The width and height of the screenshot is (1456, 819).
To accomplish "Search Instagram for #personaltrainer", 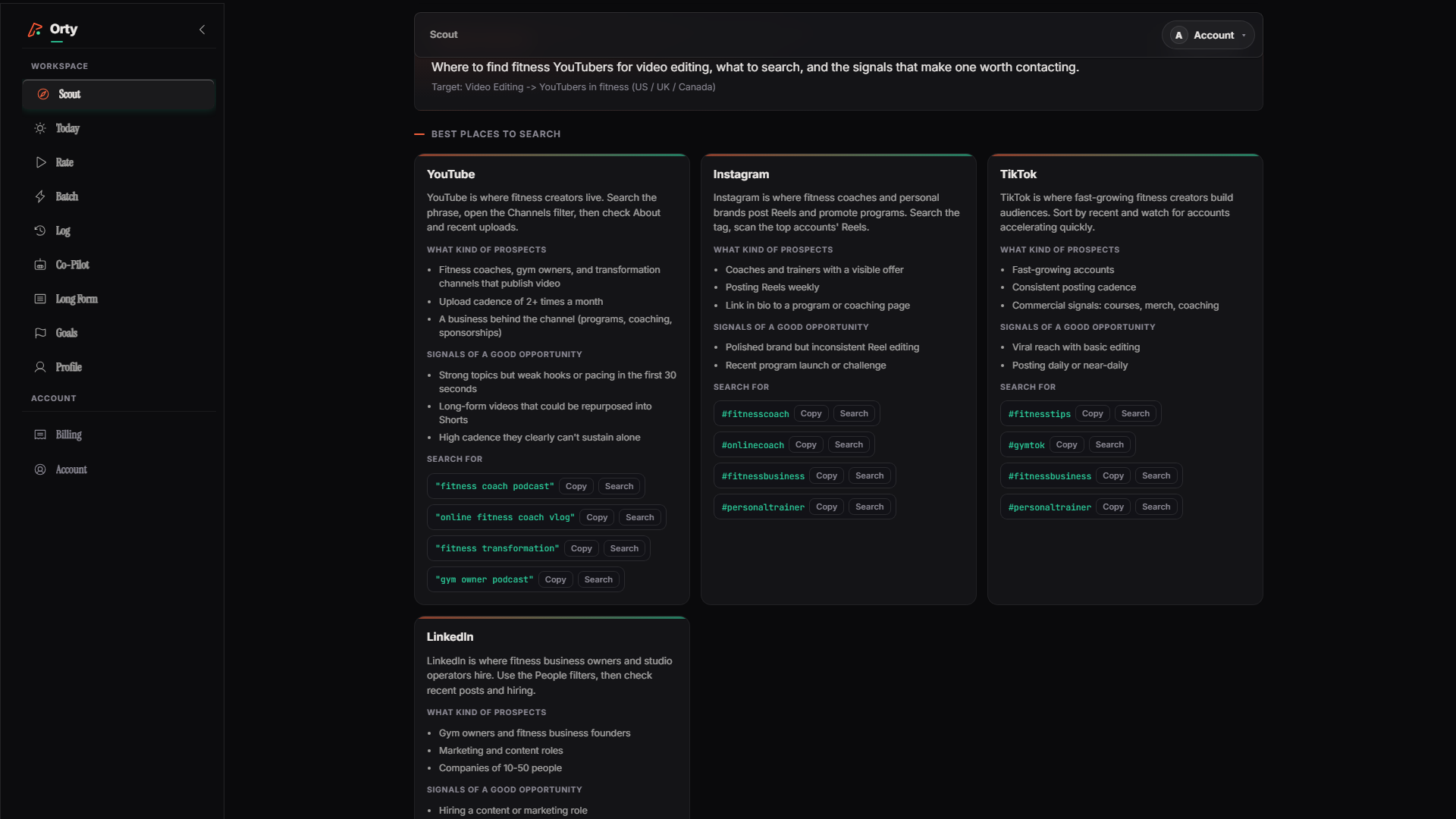I will [x=869, y=507].
